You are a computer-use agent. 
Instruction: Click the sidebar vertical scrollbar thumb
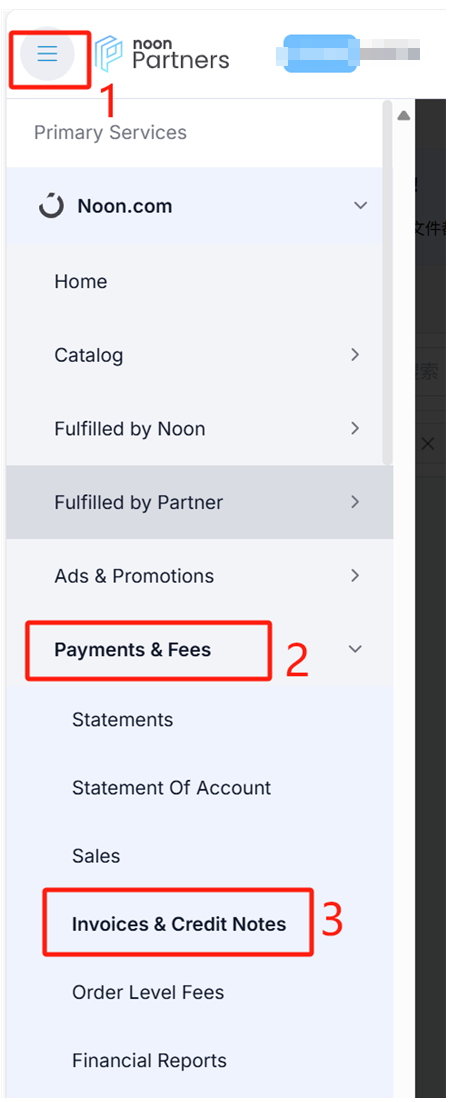click(x=387, y=283)
